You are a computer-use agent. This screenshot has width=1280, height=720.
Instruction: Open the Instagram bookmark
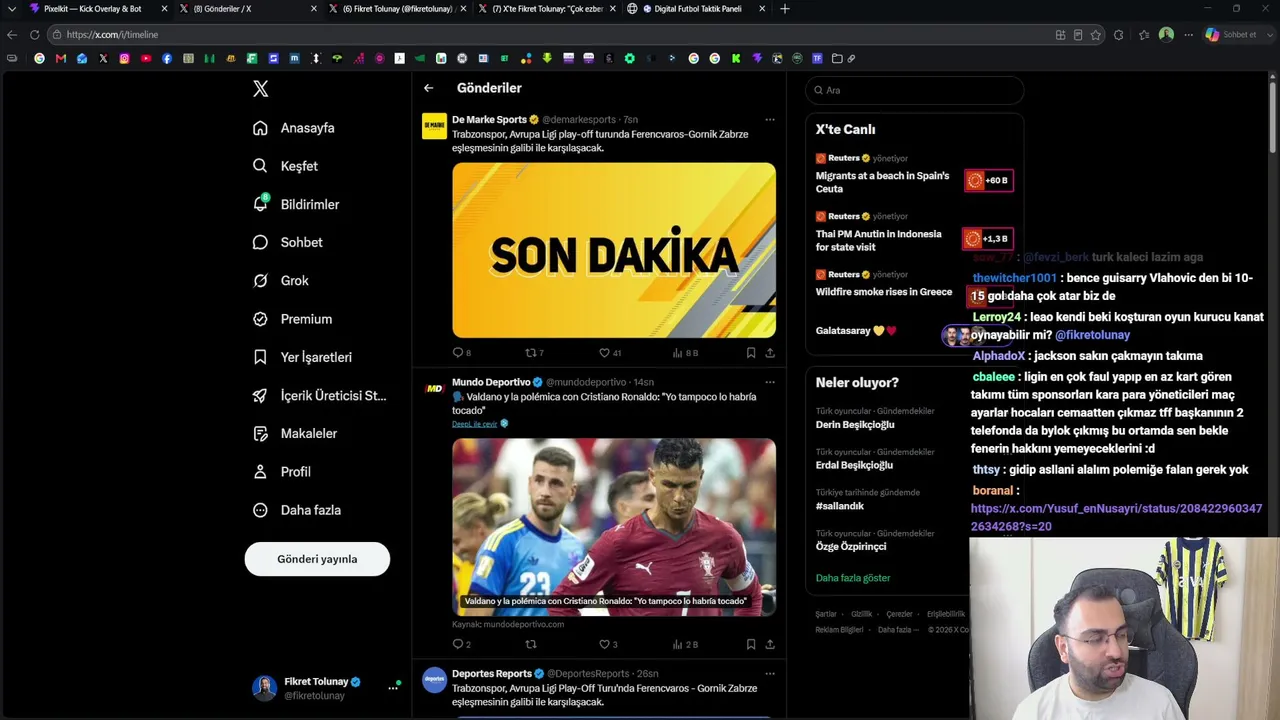point(125,58)
